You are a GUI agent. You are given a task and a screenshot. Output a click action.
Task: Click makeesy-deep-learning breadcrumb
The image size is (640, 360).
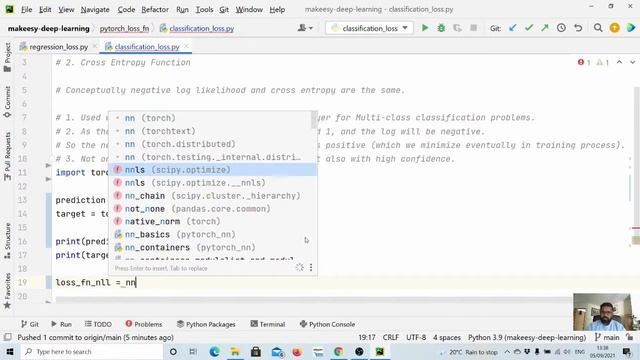(49, 29)
